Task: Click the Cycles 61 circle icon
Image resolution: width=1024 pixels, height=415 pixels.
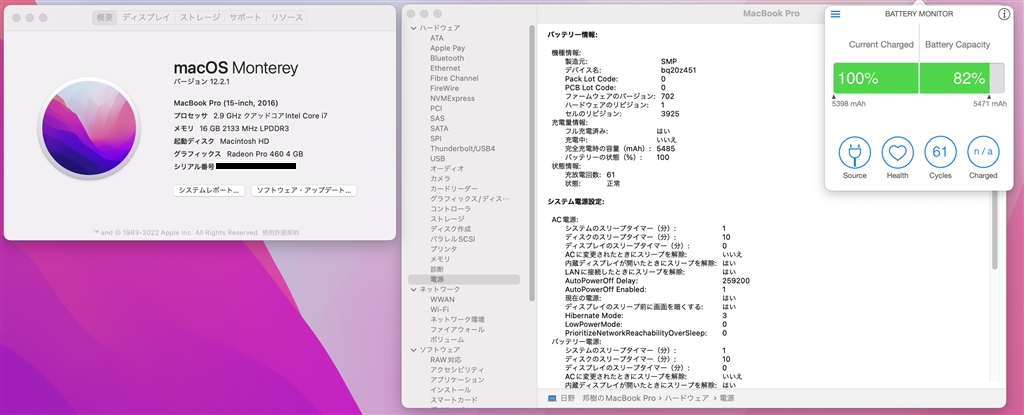Action: 940,153
